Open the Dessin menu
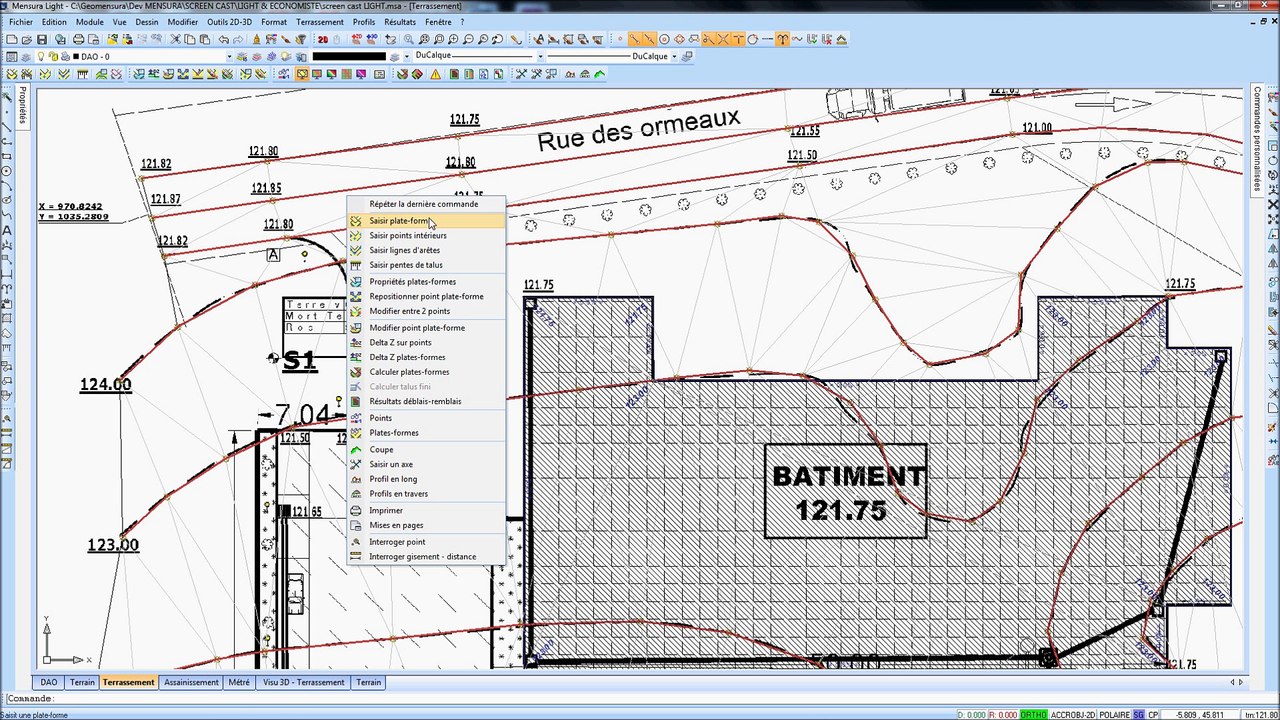 [x=147, y=22]
